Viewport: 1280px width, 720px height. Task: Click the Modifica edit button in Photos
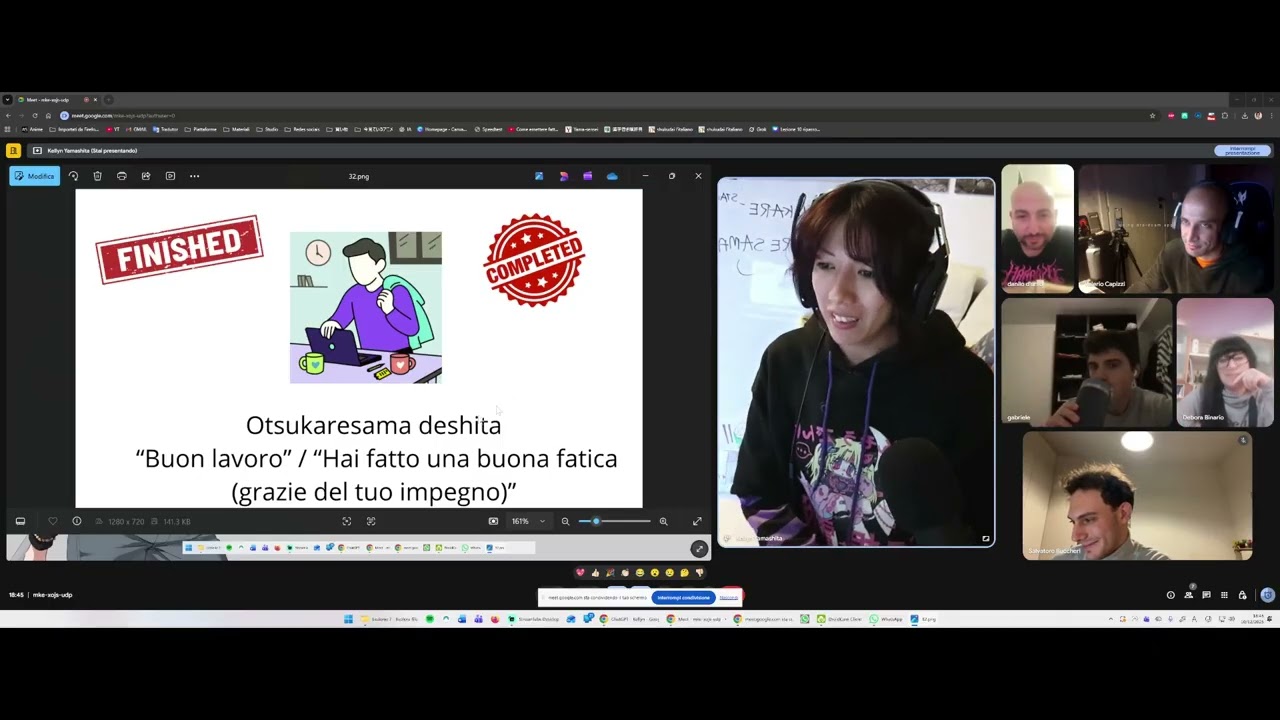click(35, 176)
